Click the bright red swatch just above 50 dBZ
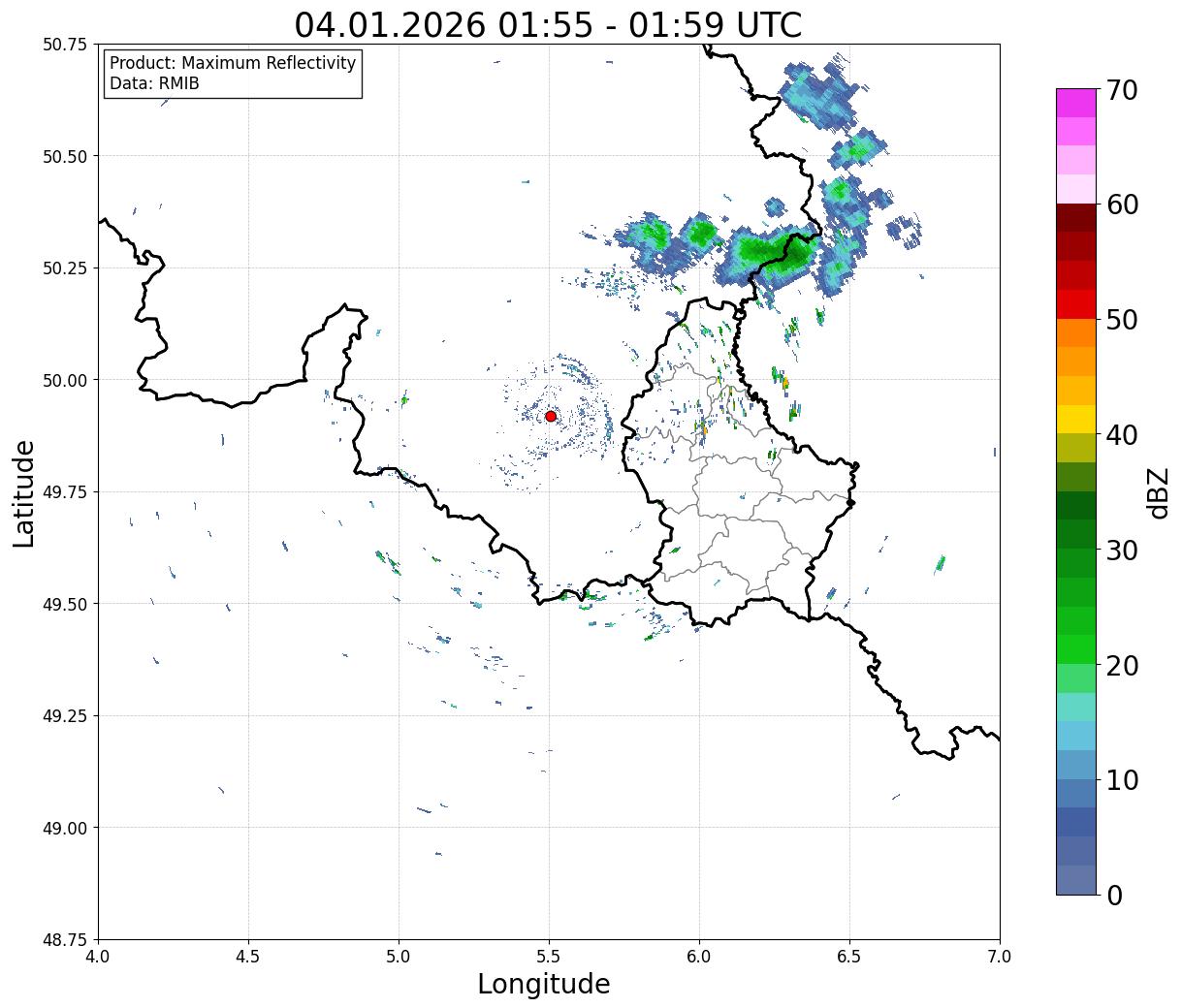This screenshot has width=1182, height=1008. [1075, 304]
